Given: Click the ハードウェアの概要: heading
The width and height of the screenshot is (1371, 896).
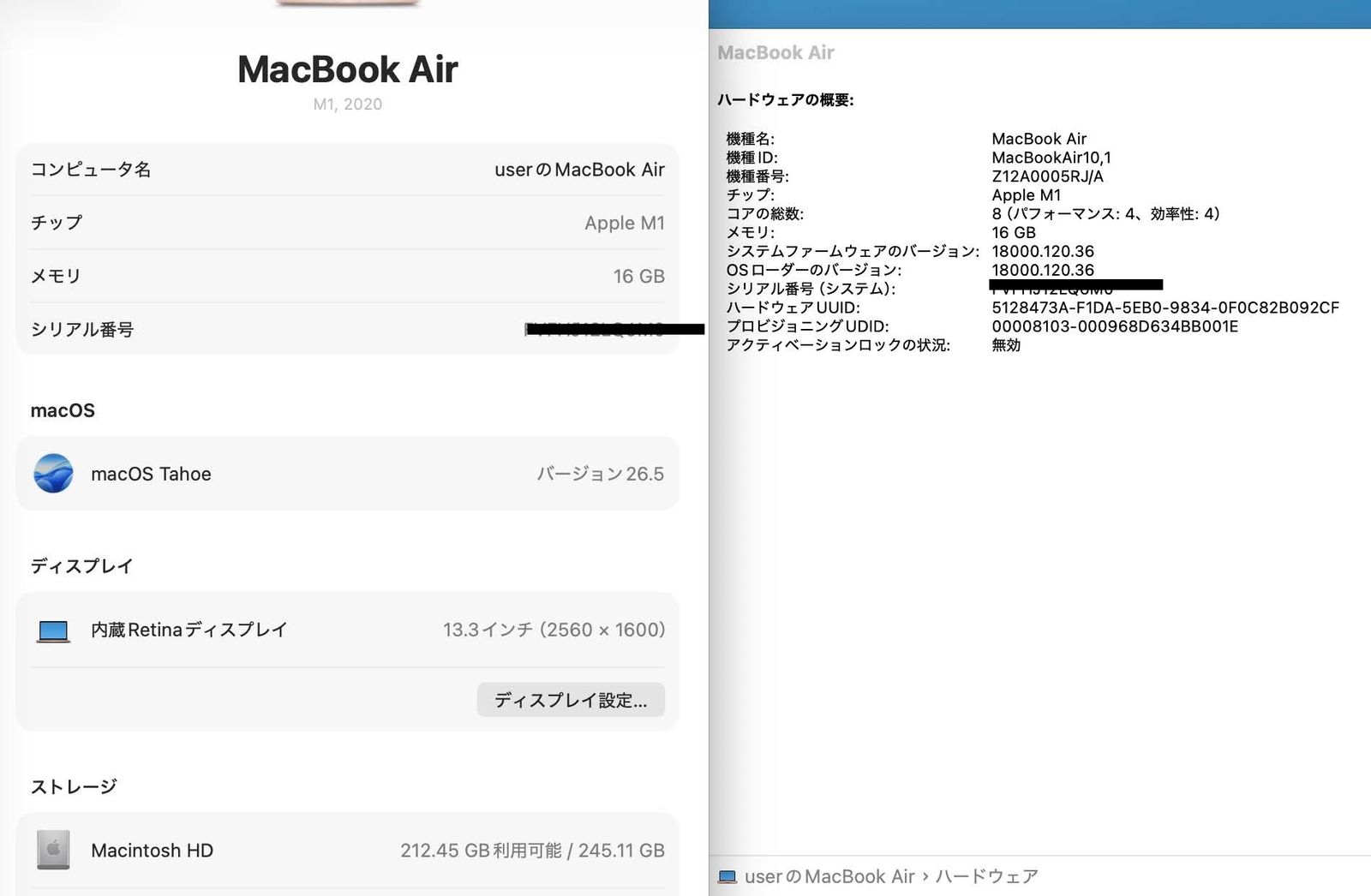Looking at the screenshot, I should (x=786, y=100).
